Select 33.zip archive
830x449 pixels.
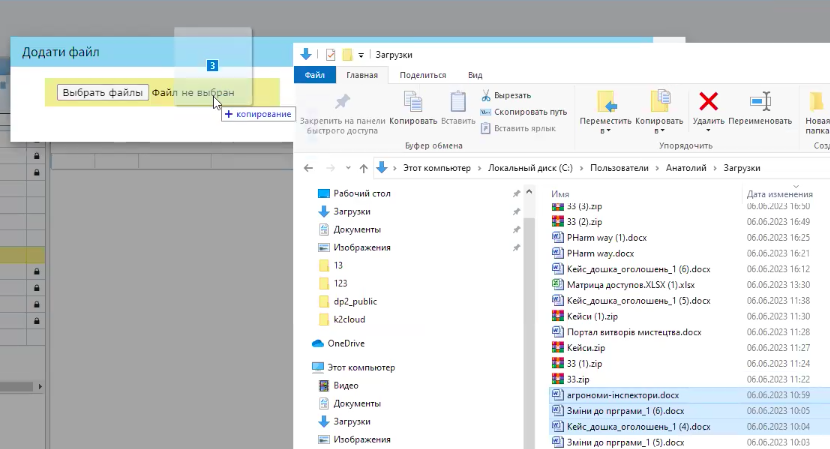click(578, 380)
